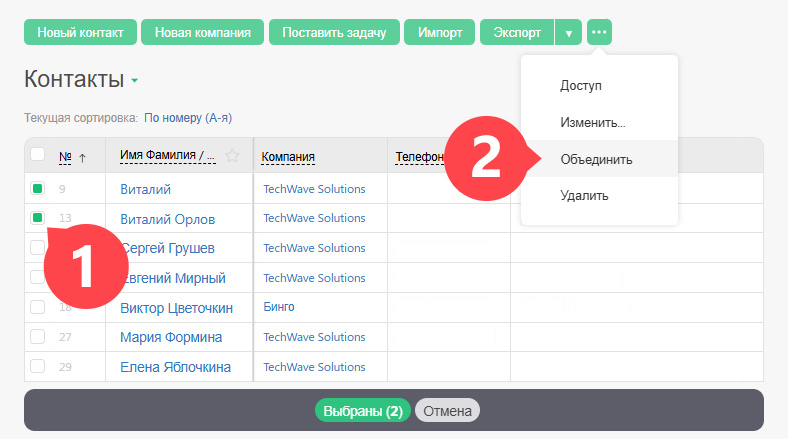Click the favorites star in name header
Image resolution: width=788 pixels, height=439 pixels.
(x=232, y=156)
